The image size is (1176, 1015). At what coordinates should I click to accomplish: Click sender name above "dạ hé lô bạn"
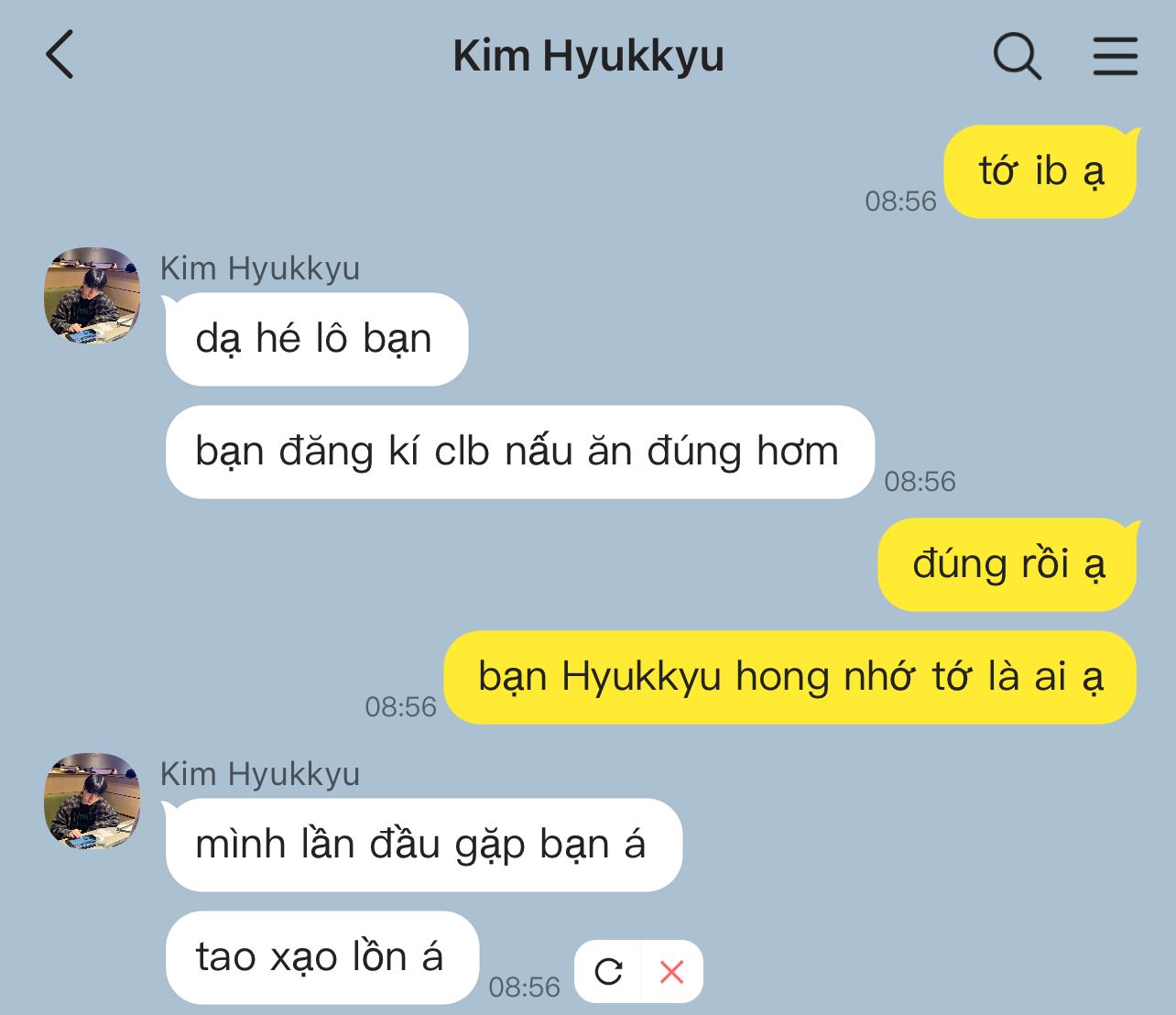point(260,268)
